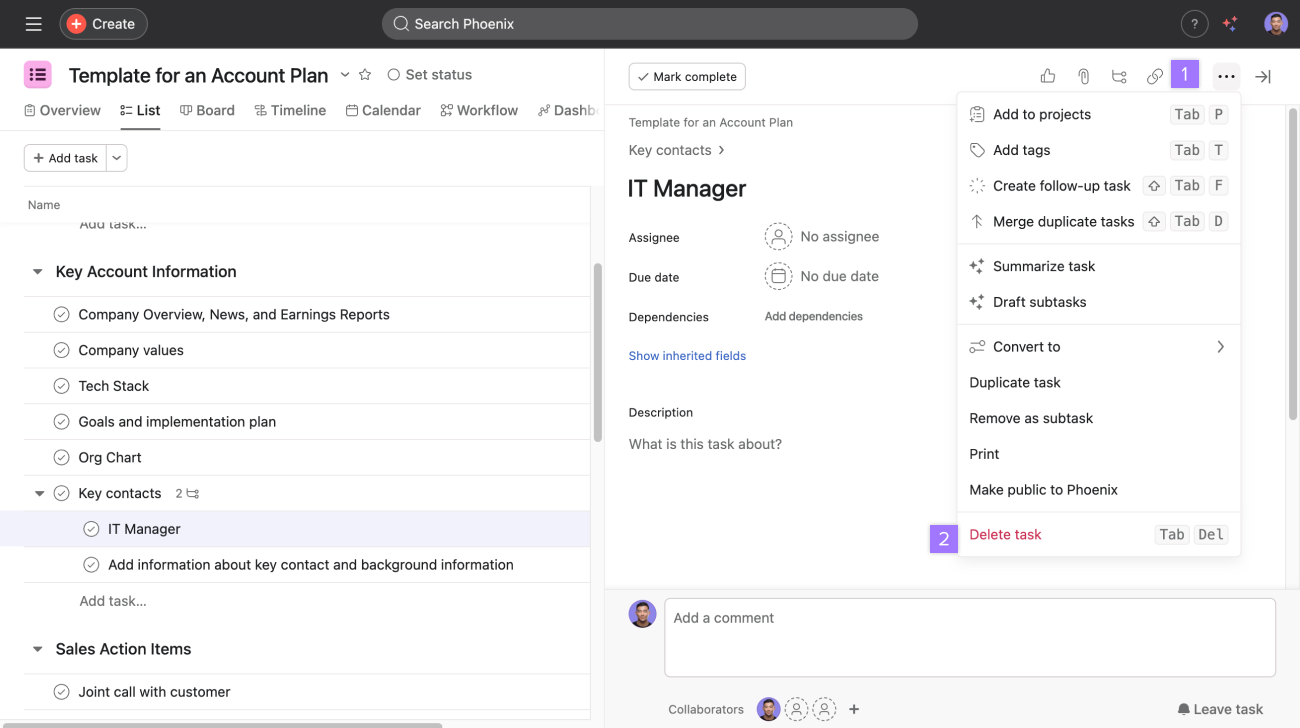Select Duplicate task from menu
This screenshot has height=728, width=1300.
pyautogui.click(x=1014, y=382)
